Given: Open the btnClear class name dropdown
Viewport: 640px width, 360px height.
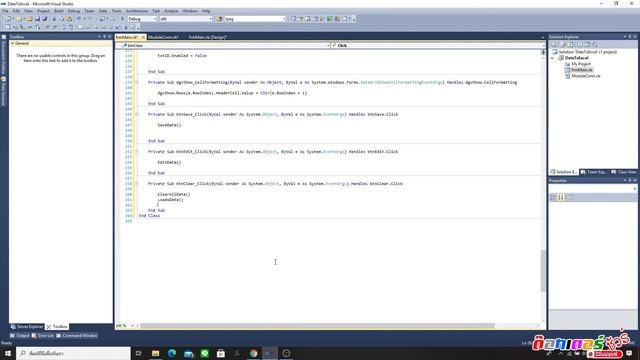Looking at the screenshot, I should [328, 45].
